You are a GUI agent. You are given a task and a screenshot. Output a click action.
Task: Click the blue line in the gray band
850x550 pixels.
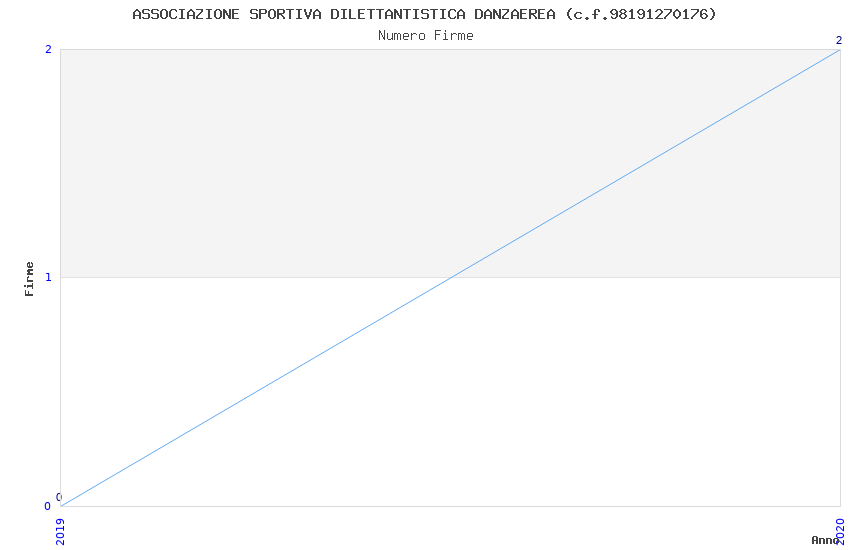click(x=645, y=164)
